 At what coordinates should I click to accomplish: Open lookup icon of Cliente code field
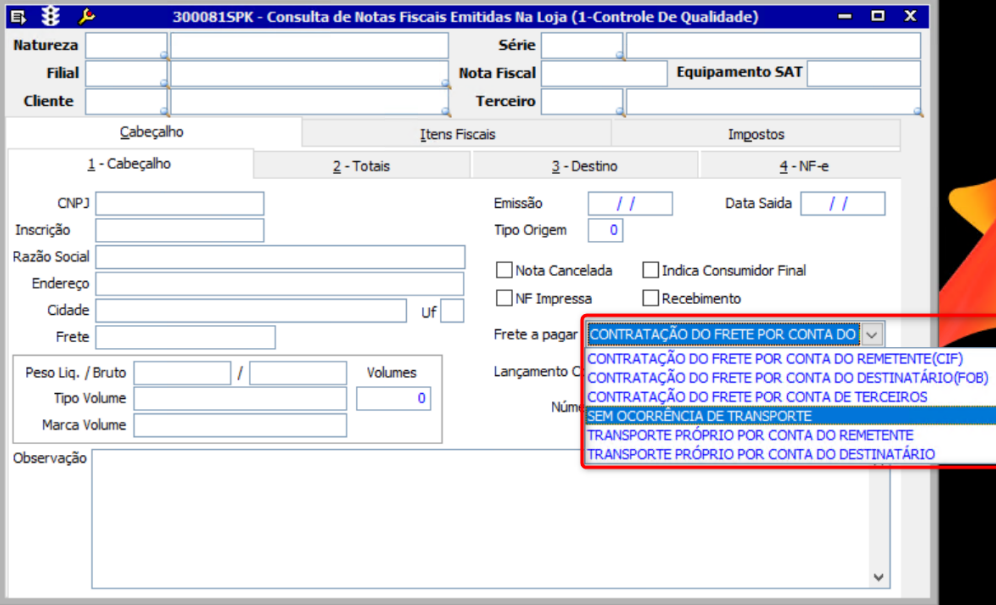coord(164,112)
